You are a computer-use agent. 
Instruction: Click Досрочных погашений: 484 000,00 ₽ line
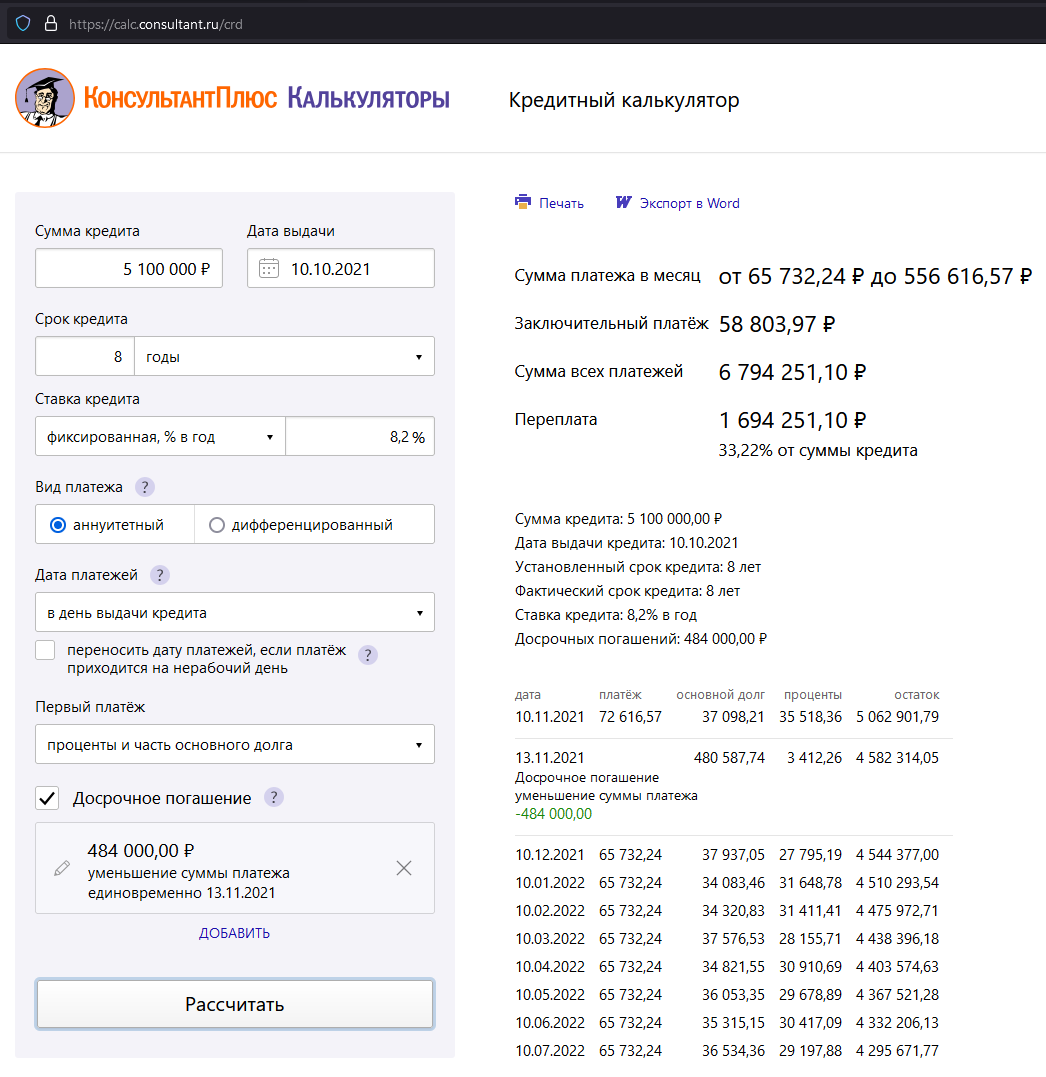[641, 639]
